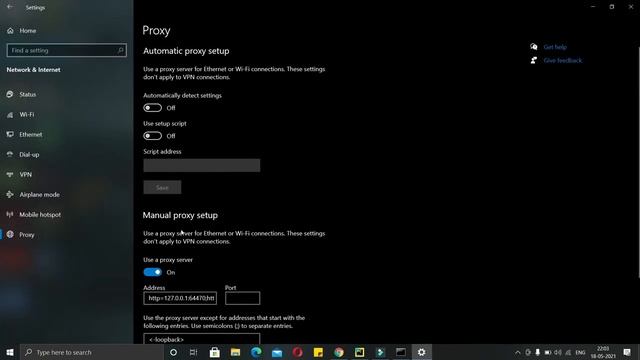640x360 pixels.
Task: Minimize the Settings window
Action: tap(593, 7)
